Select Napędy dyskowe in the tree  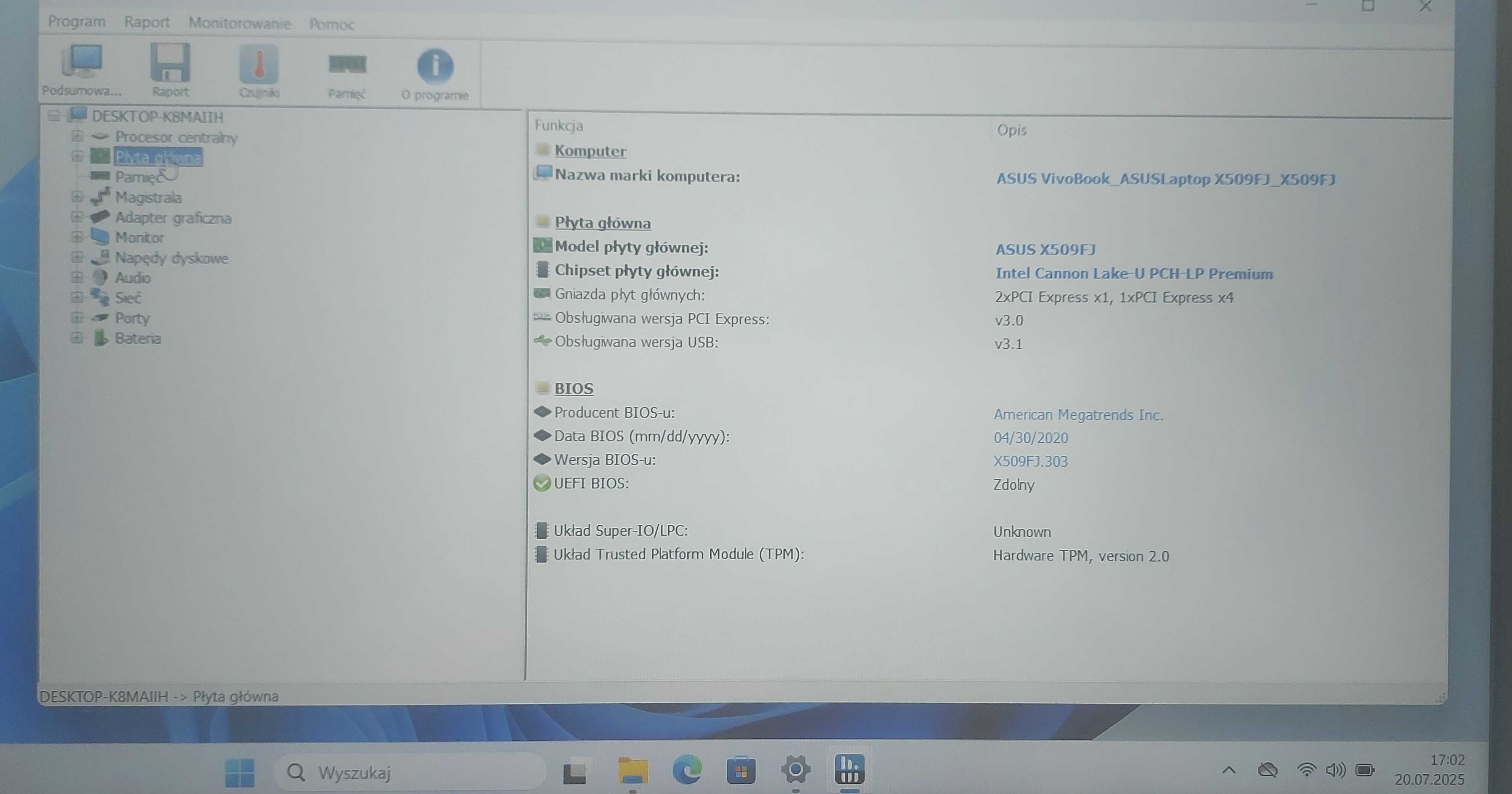(x=171, y=258)
